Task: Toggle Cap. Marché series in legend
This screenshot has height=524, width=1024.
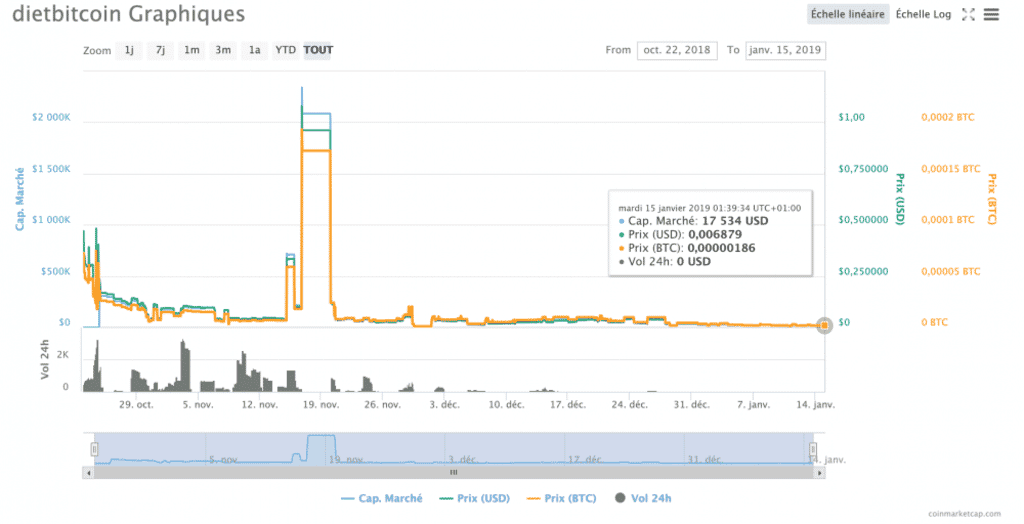Action: pyautogui.click(x=381, y=499)
